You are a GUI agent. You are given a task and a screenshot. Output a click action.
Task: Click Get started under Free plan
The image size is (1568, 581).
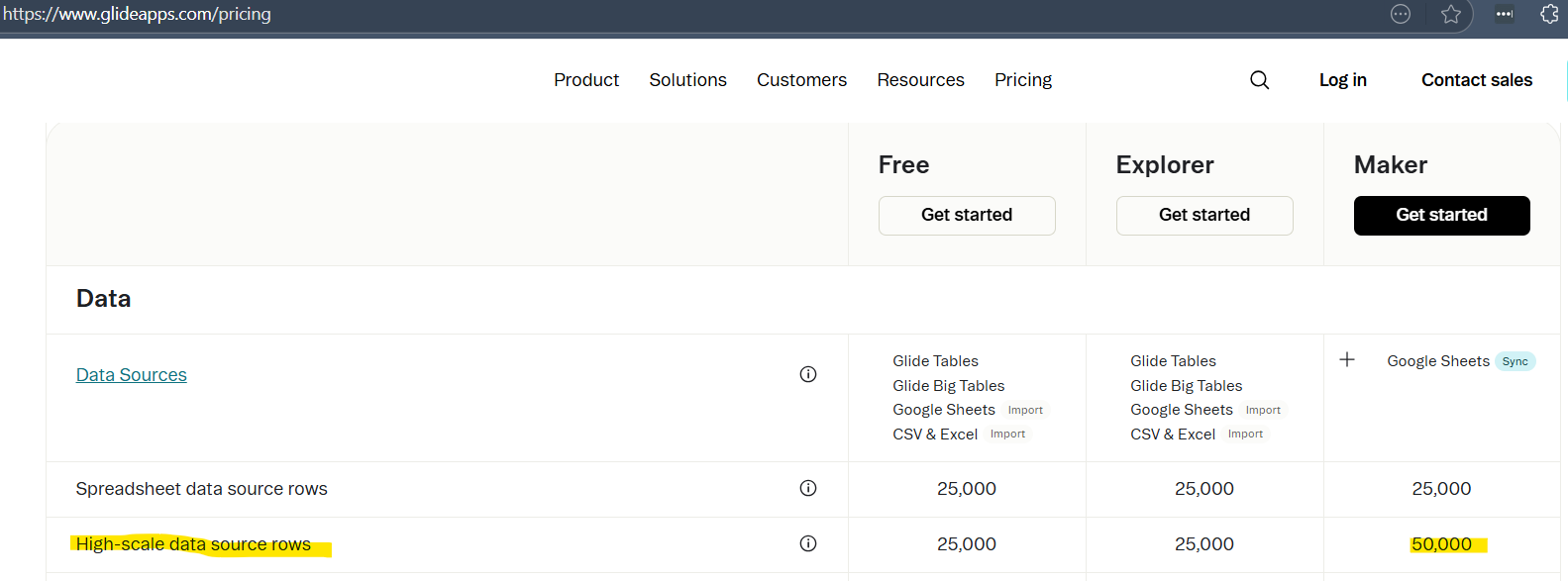coord(967,216)
